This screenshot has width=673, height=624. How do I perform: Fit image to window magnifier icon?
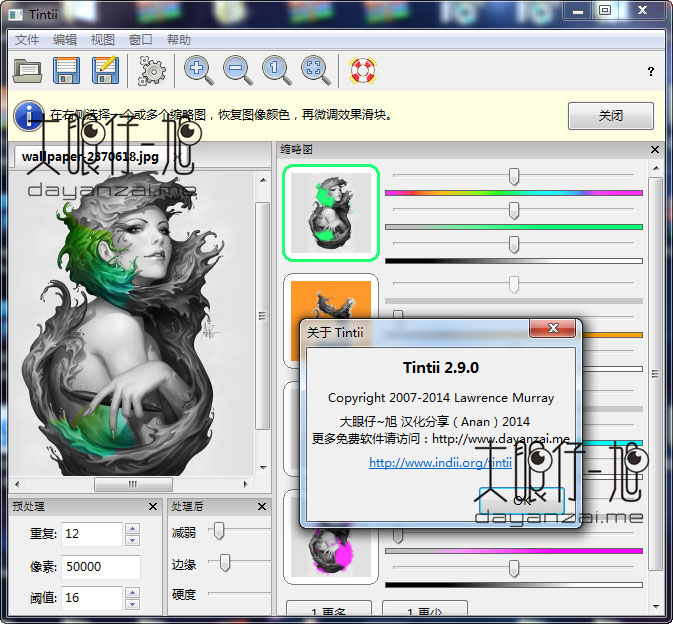point(315,71)
